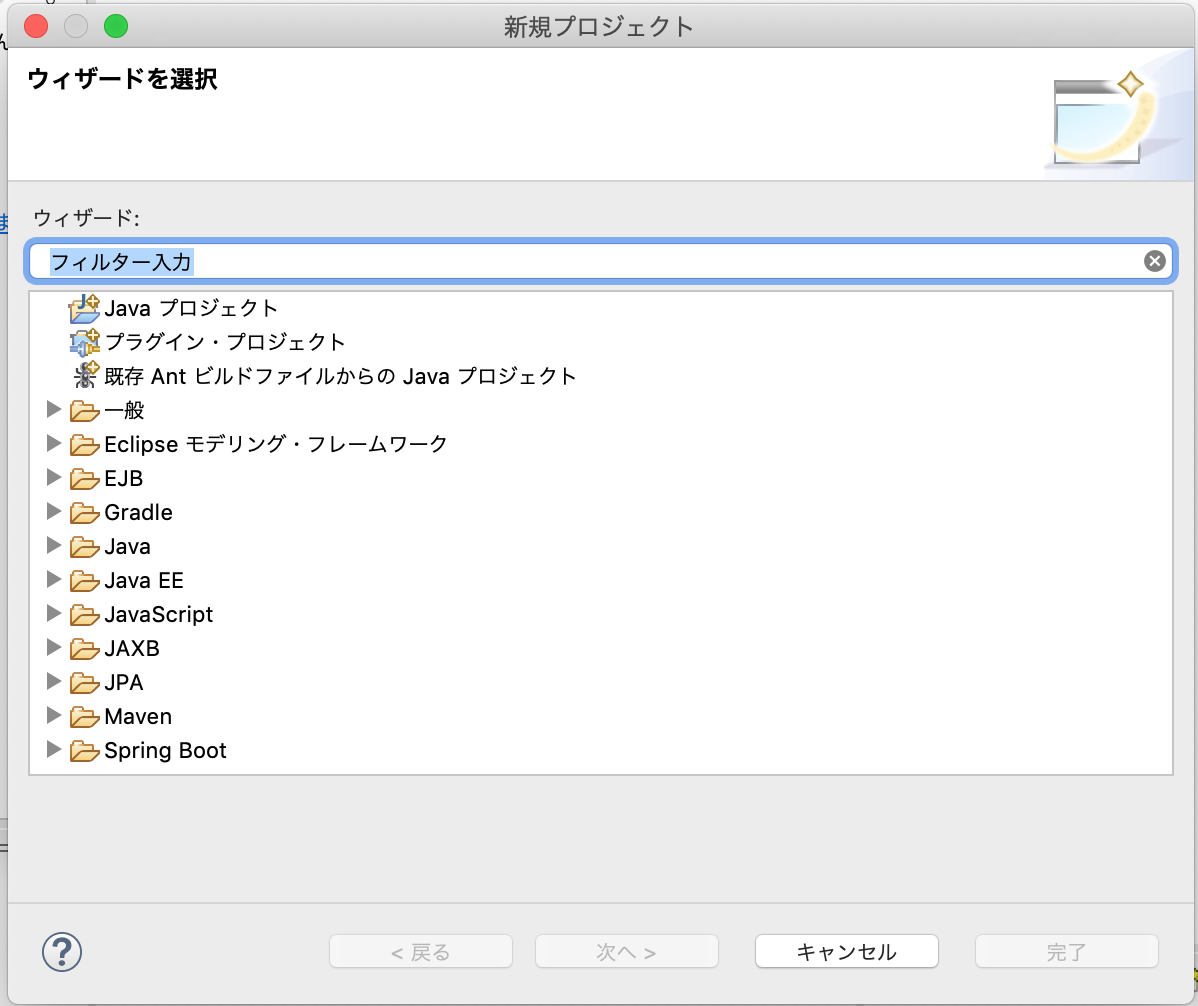The width and height of the screenshot is (1198, 1006).
Task: Select the Java category label
Action: click(128, 546)
